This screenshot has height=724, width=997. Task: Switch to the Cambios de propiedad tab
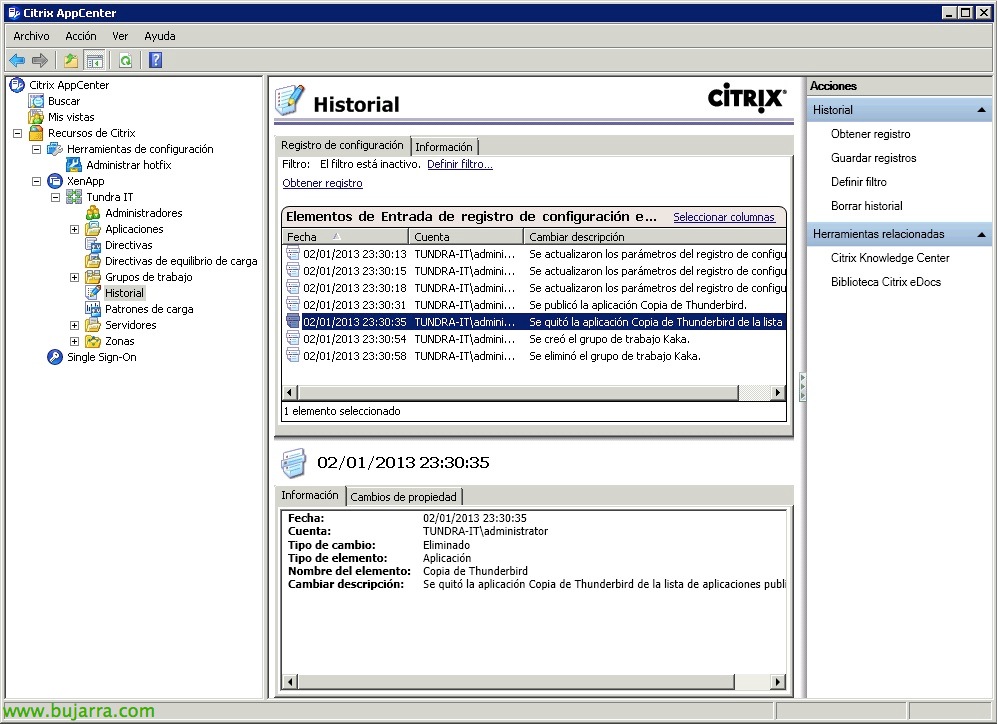click(403, 496)
